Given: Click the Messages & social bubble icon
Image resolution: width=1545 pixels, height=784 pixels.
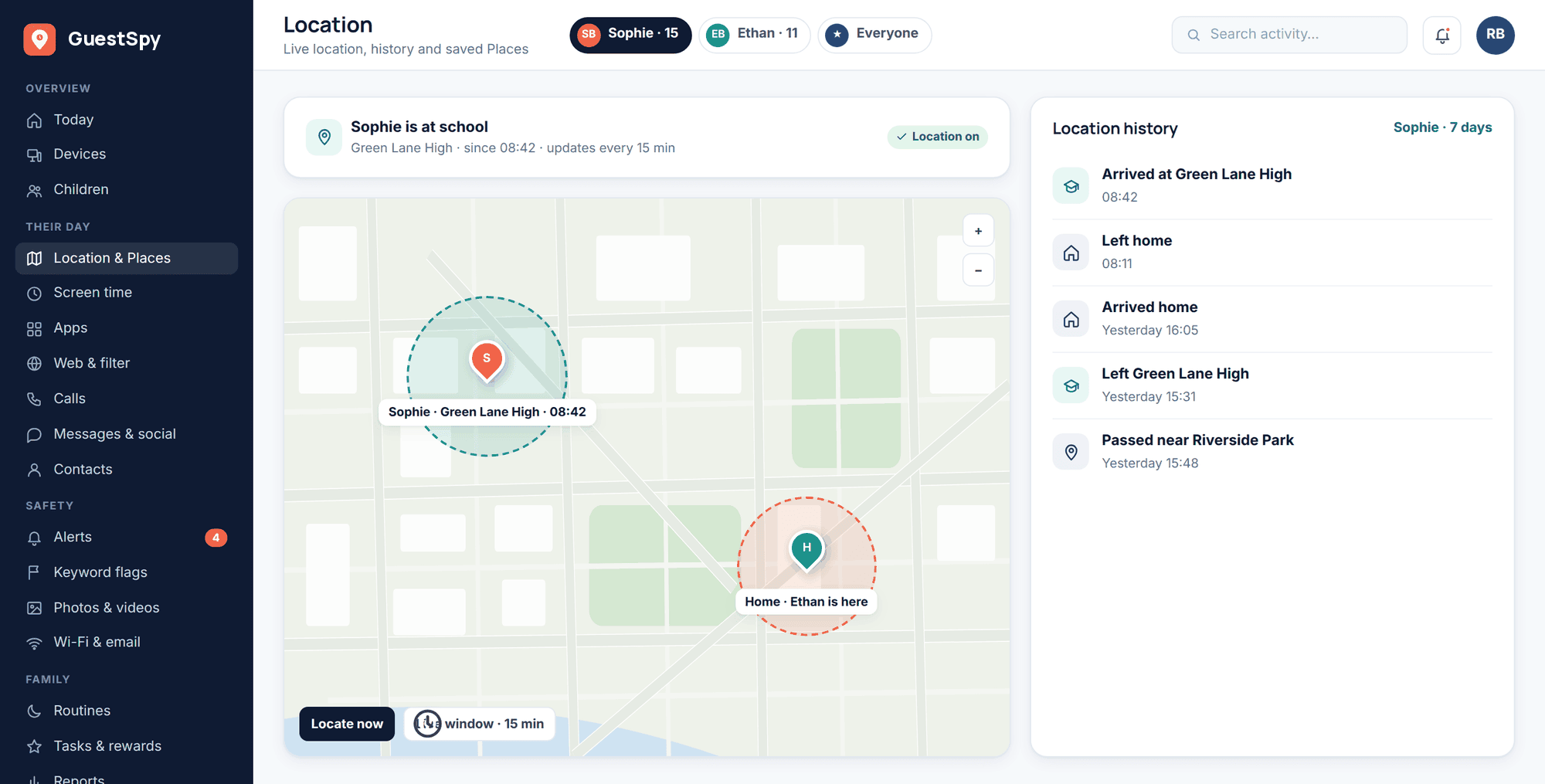Looking at the screenshot, I should tap(34, 435).
